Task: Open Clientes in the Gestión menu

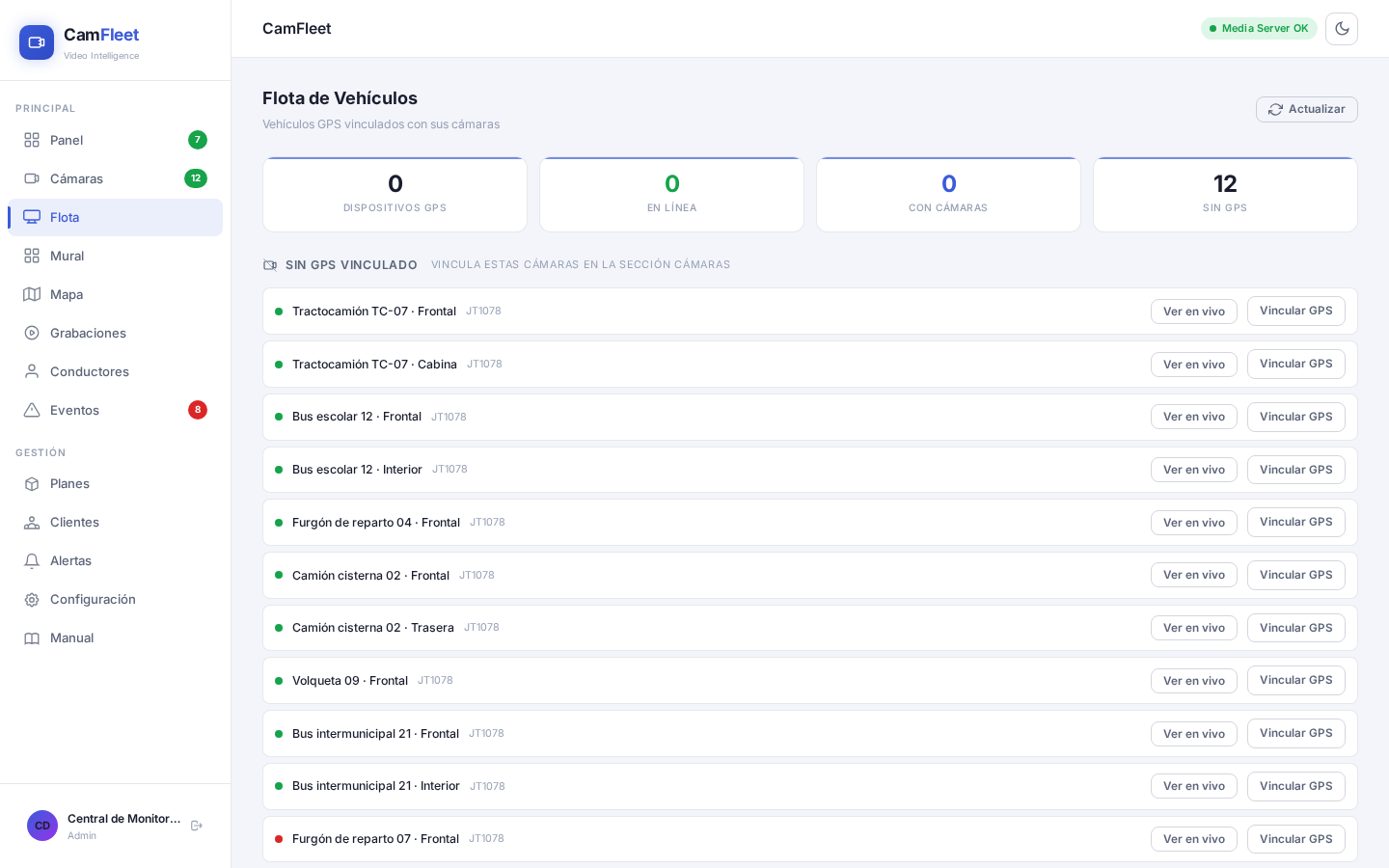Action: tap(115, 522)
